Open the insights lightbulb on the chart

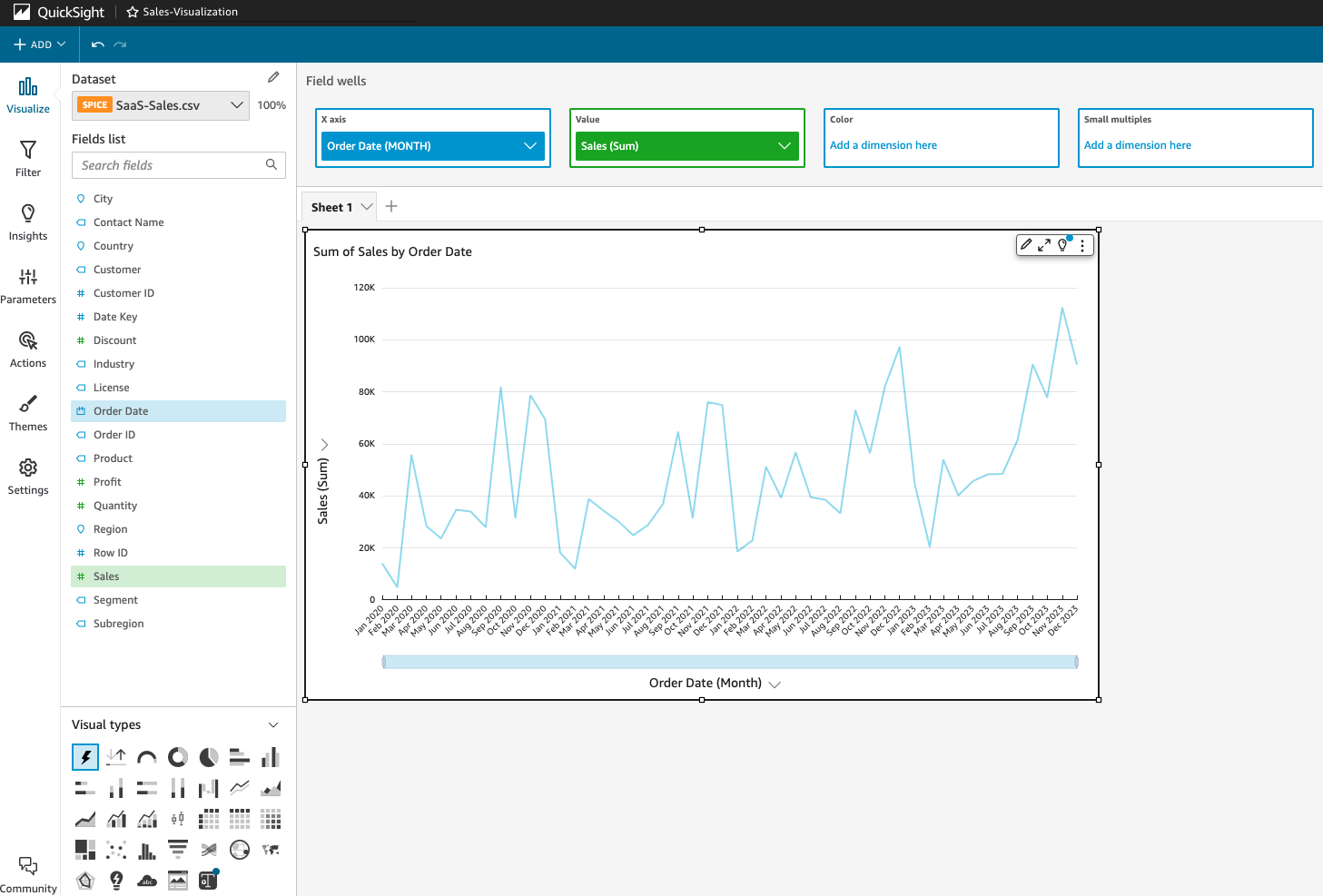coord(1063,245)
